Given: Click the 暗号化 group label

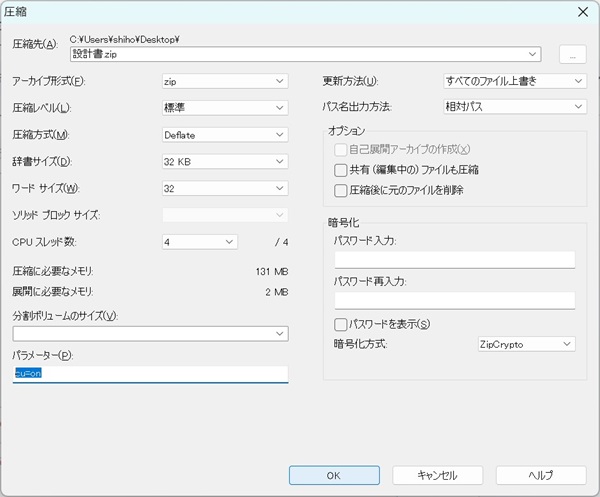Looking at the screenshot, I should 343,223.
